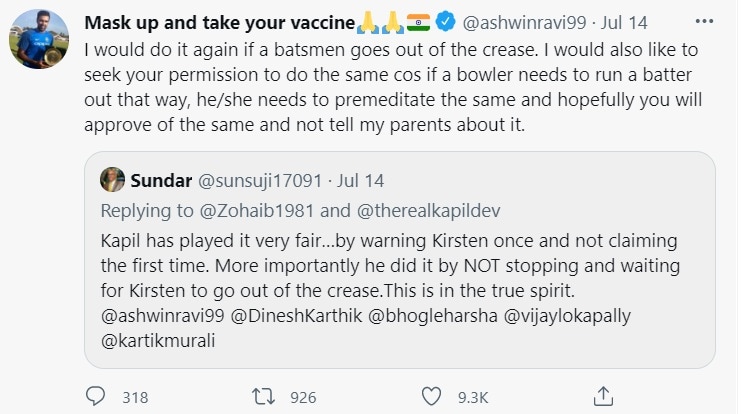This screenshot has height=414, width=754.
Task: Open the @DineshKarthik mention in quoted tweet
Action: coord(296,316)
